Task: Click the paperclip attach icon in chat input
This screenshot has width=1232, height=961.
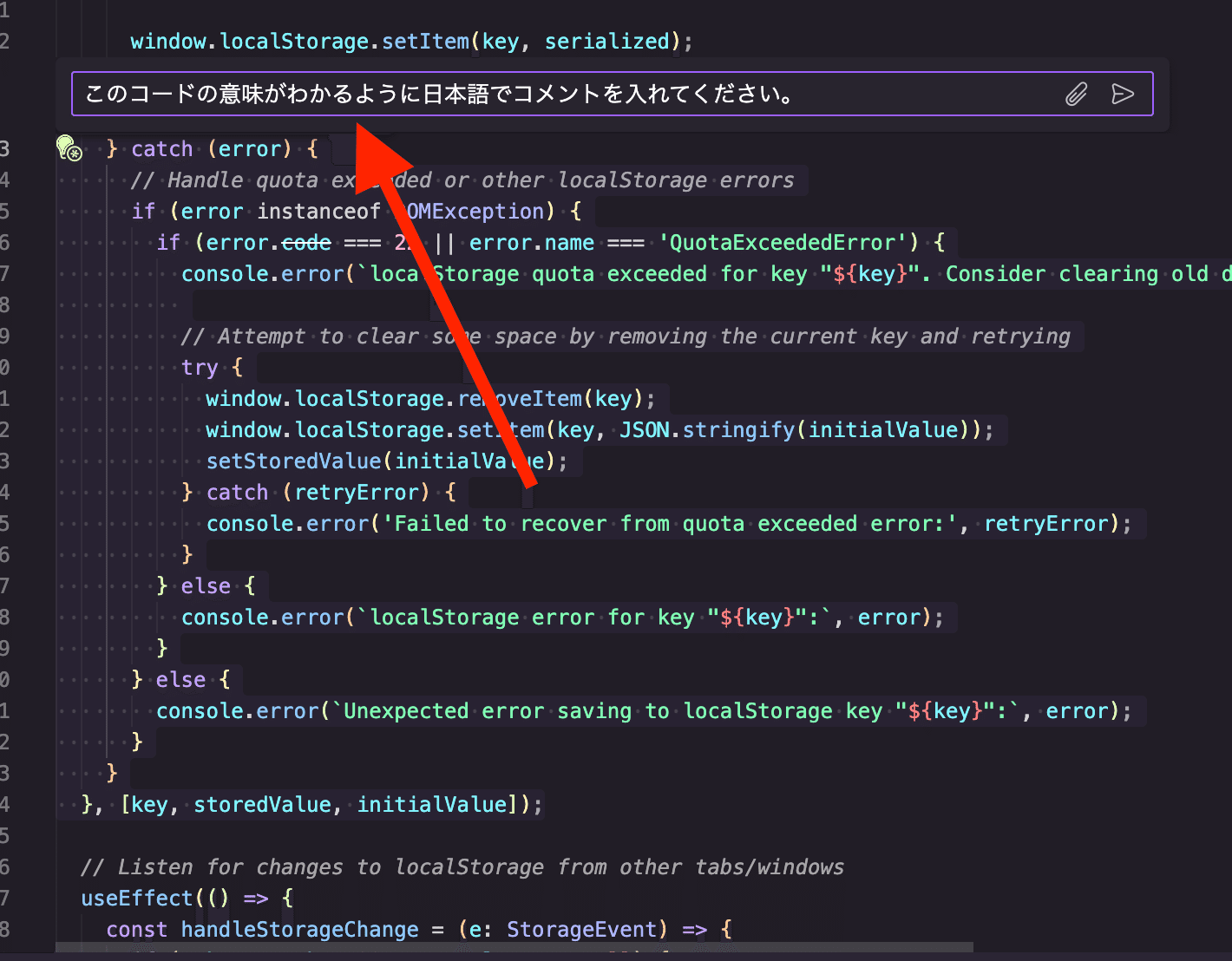Action: tap(1076, 94)
